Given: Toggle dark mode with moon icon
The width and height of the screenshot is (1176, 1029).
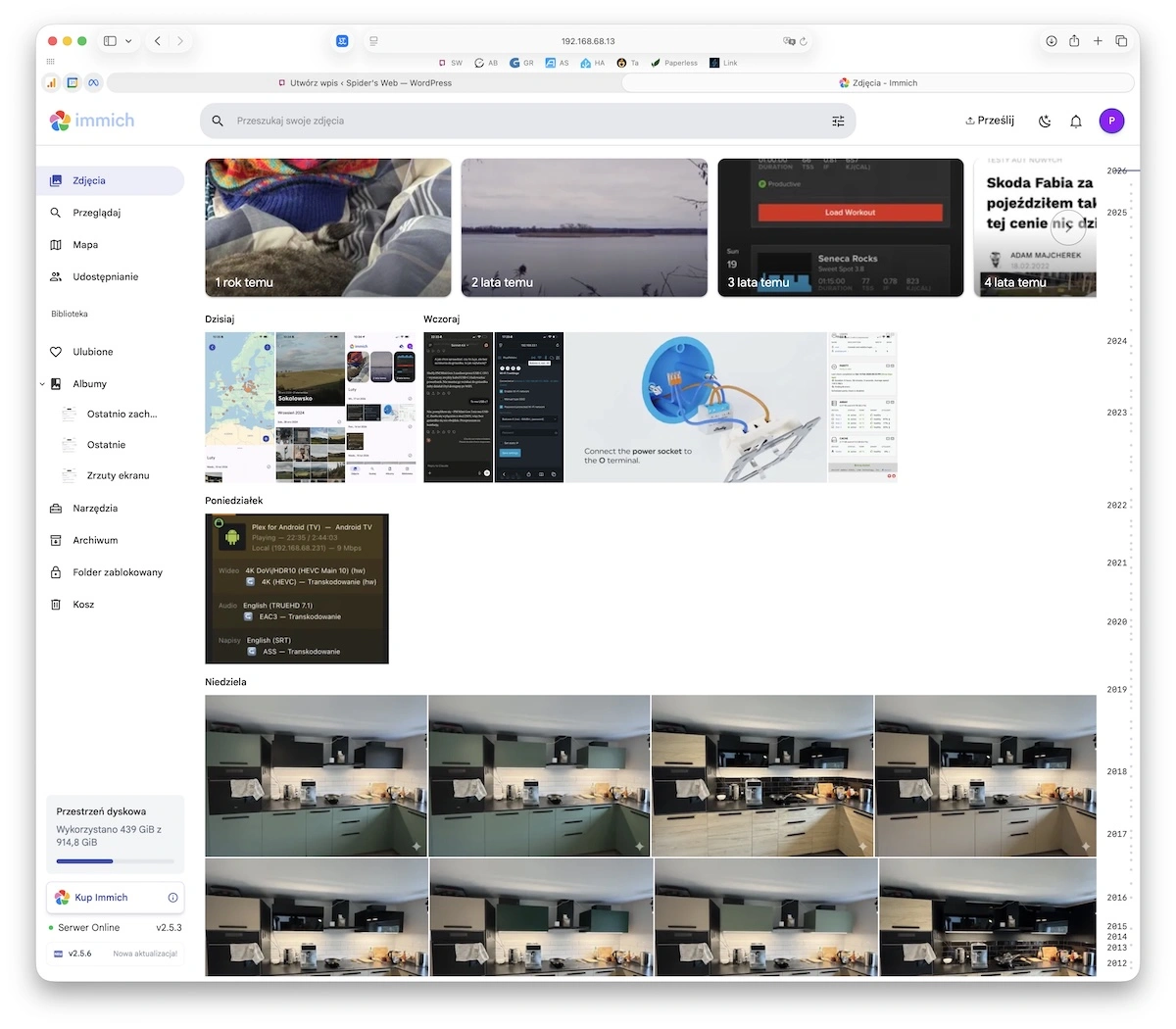Looking at the screenshot, I should tap(1045, 122).
